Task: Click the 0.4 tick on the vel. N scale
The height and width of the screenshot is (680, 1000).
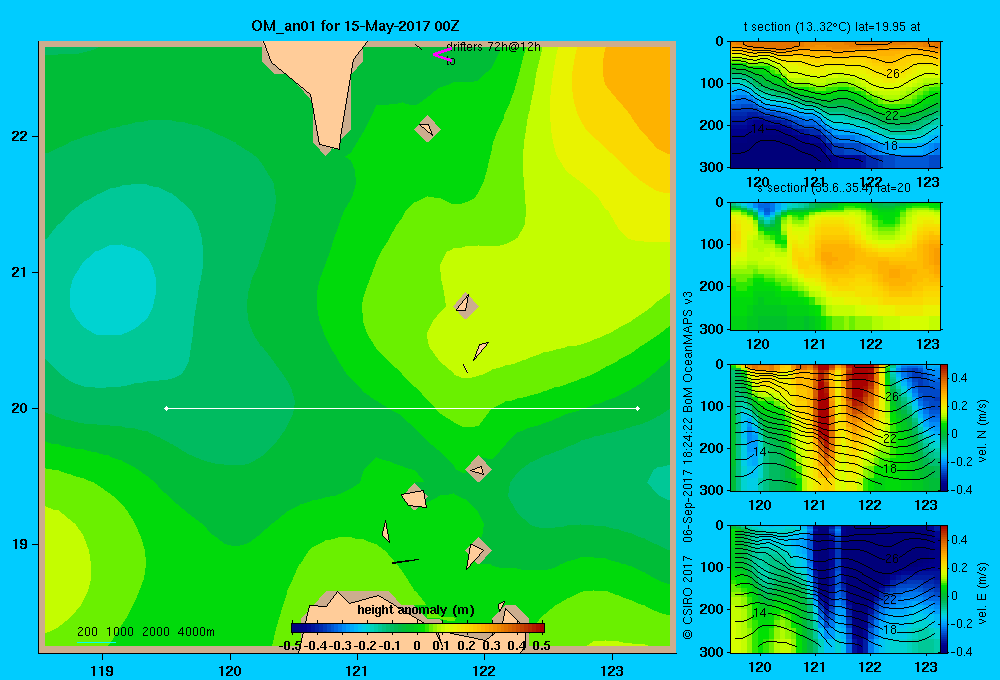Action: [960, 378]
